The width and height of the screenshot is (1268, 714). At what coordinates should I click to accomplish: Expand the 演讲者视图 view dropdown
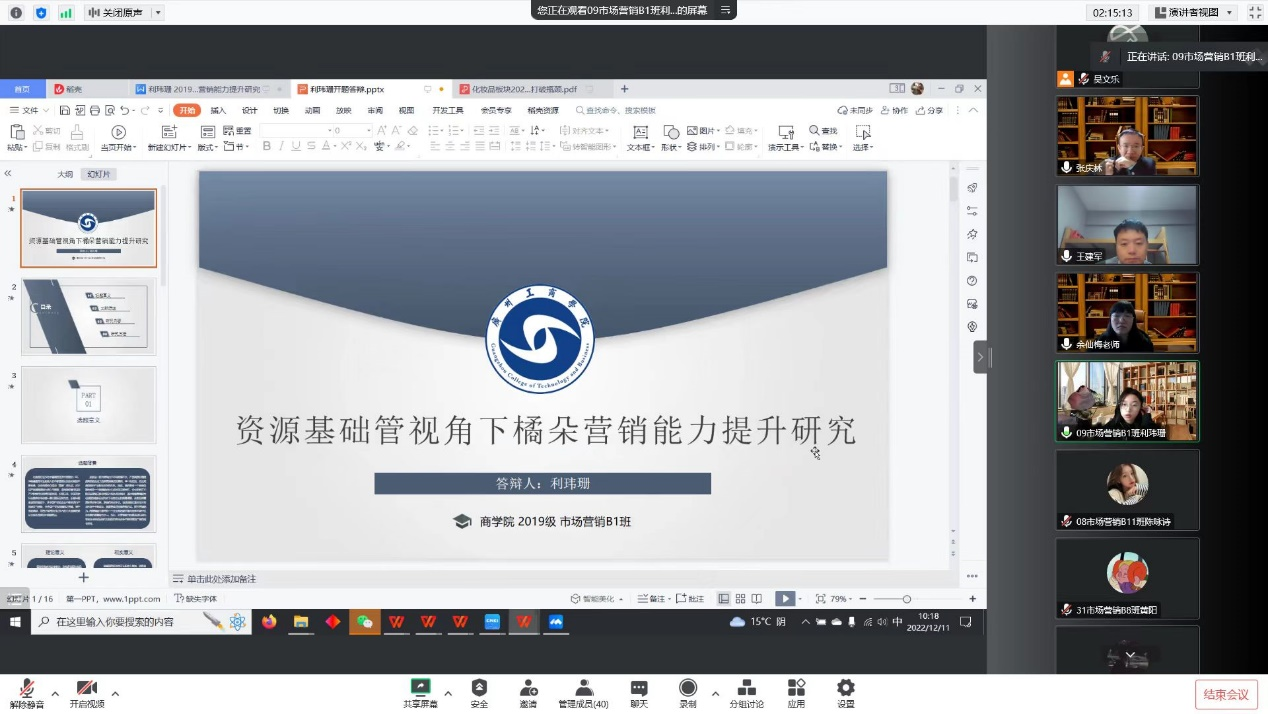(1229, 13)
